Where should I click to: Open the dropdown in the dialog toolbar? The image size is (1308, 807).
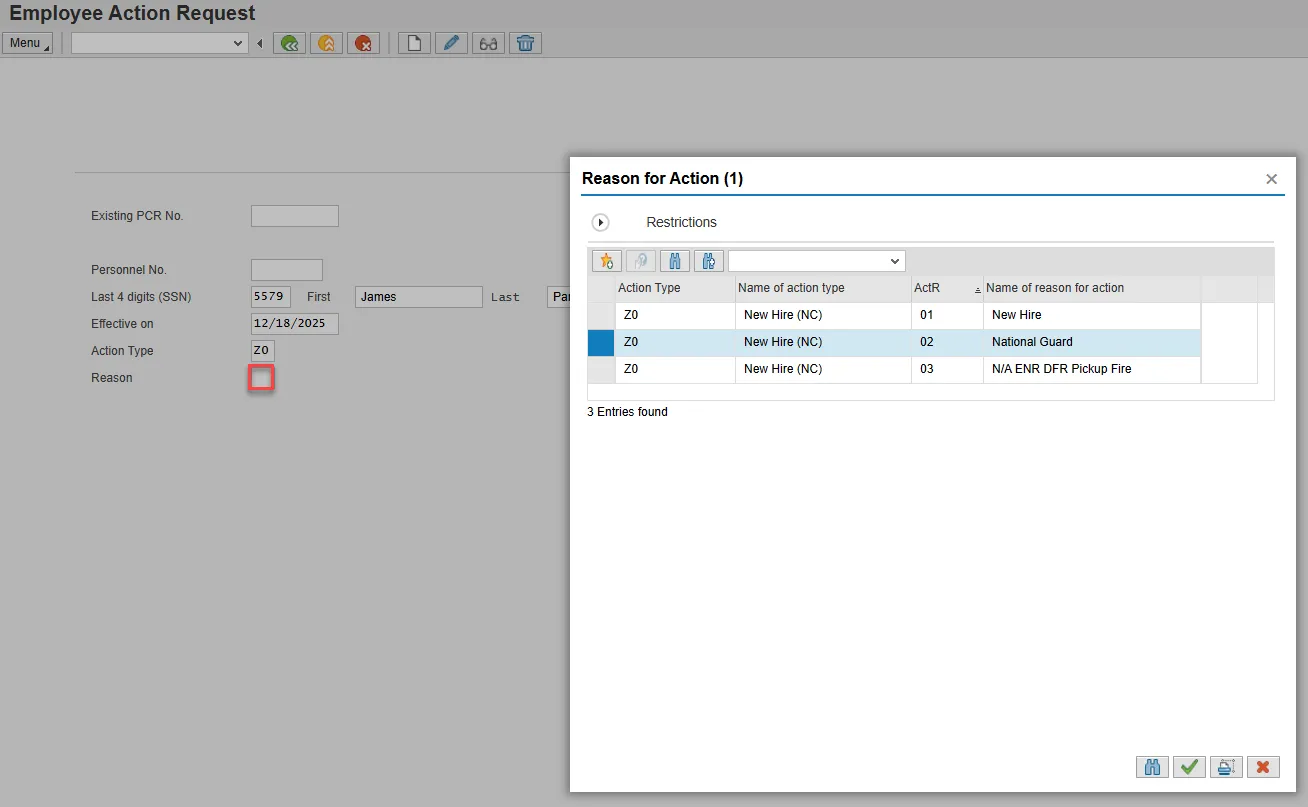[894, 261]
